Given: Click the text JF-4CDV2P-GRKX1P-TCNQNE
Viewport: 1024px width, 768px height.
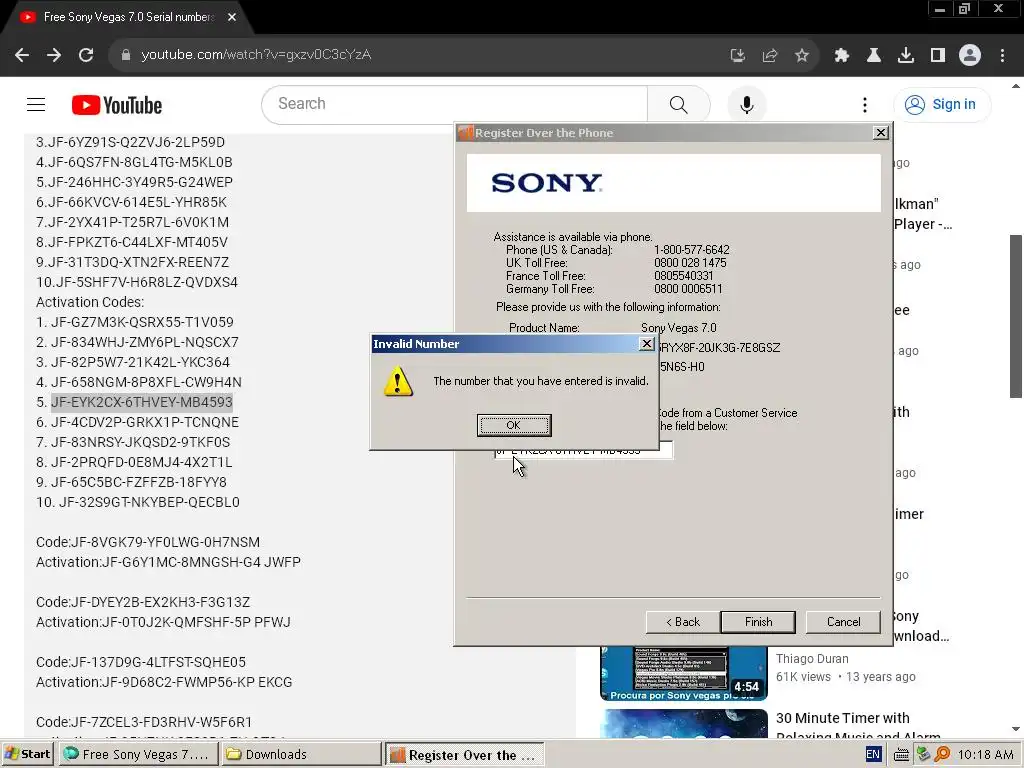Looking at the screenshot, I should point(144,422).
